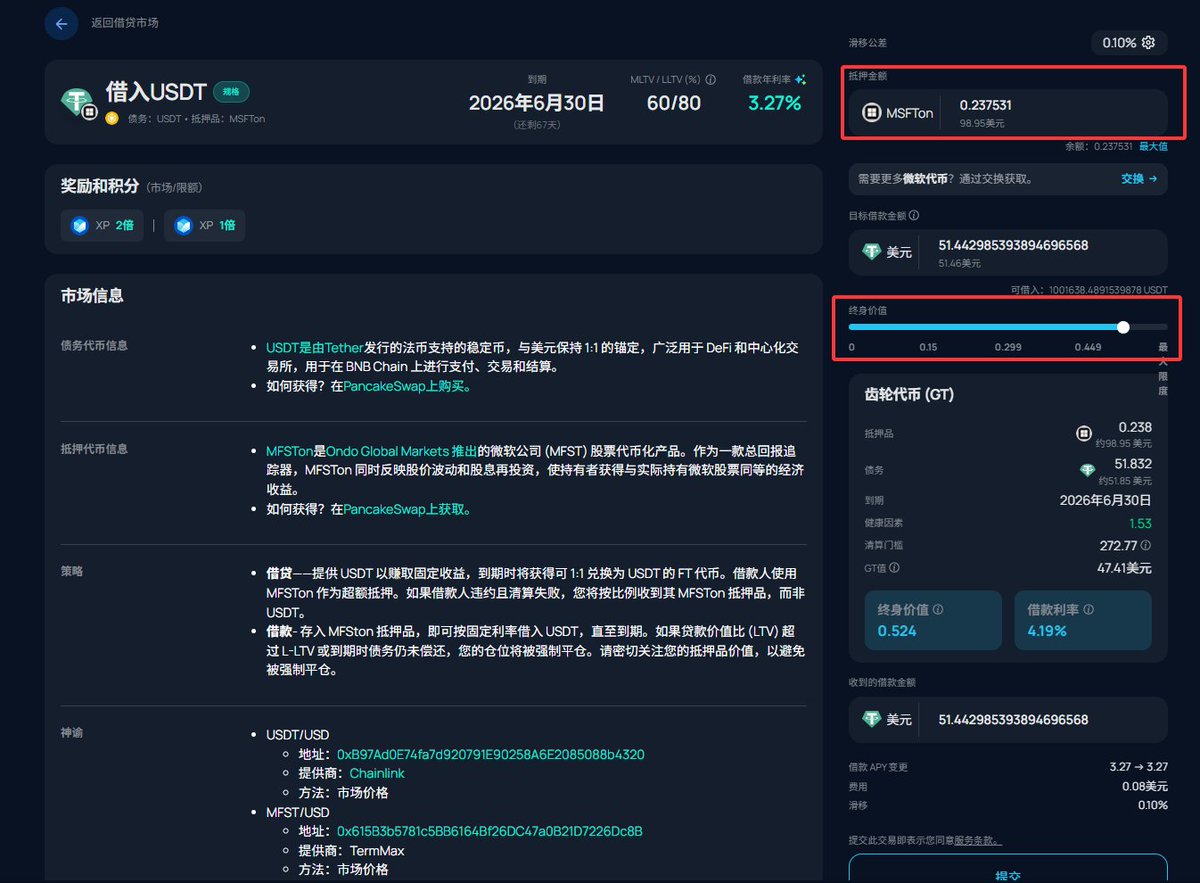Screen dimensions: 1200x883
Task: Click the 终身价值 slider handle
Action: pyautogui.click(x=1123, y=327)
